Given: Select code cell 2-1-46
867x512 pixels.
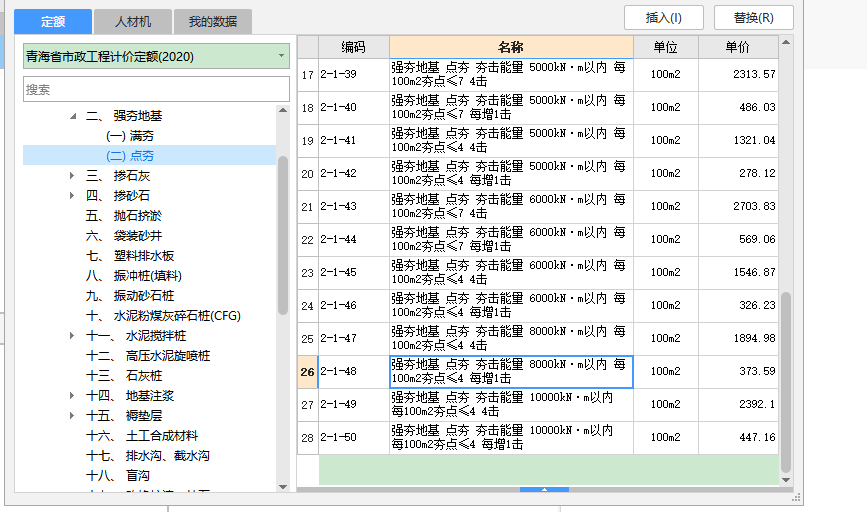Looking at the screenshot, I should point(354,305).
